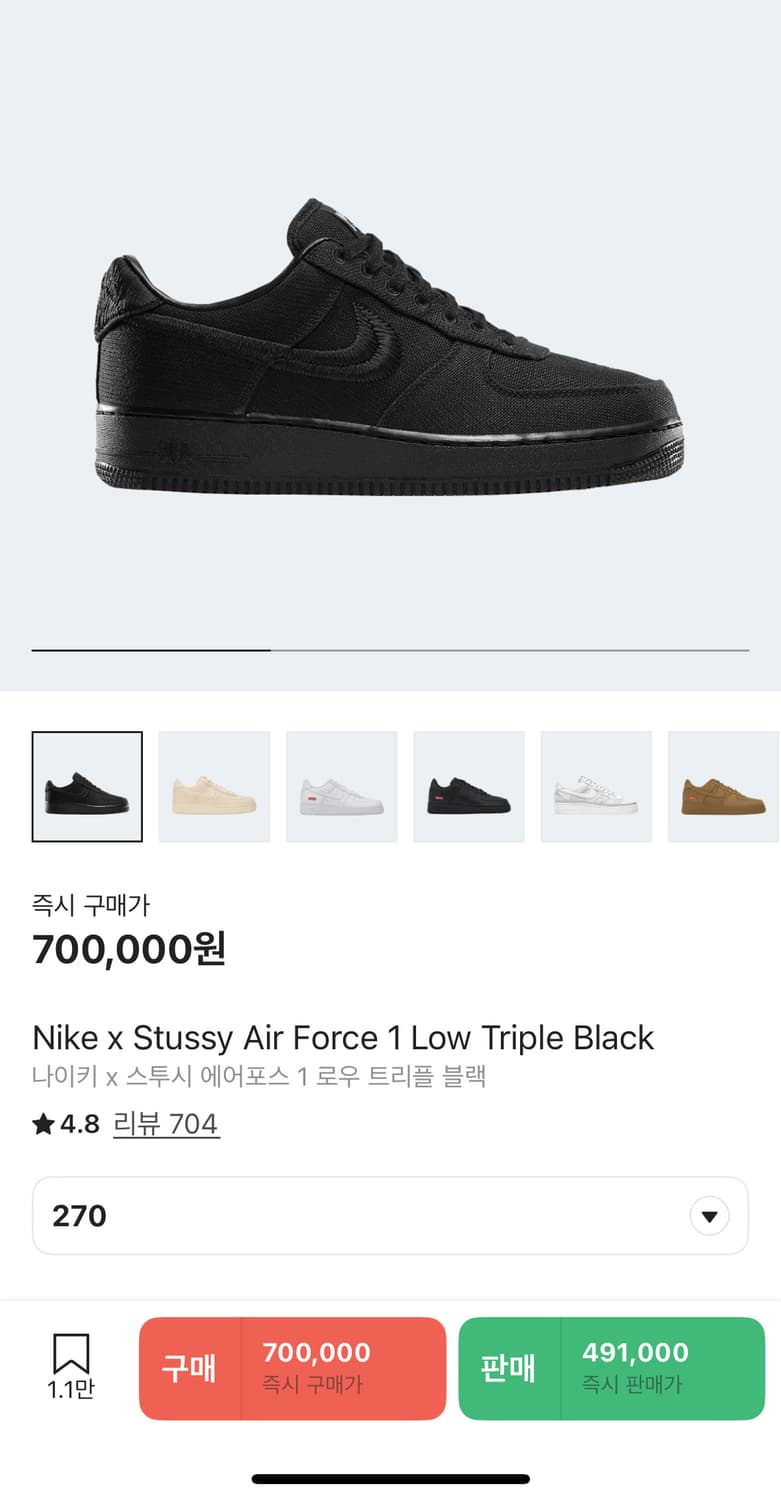This screenshot has width=781, height=1500.
Task: Select the brown wheat shoe thumbnail
Action: tap(724, 787)
